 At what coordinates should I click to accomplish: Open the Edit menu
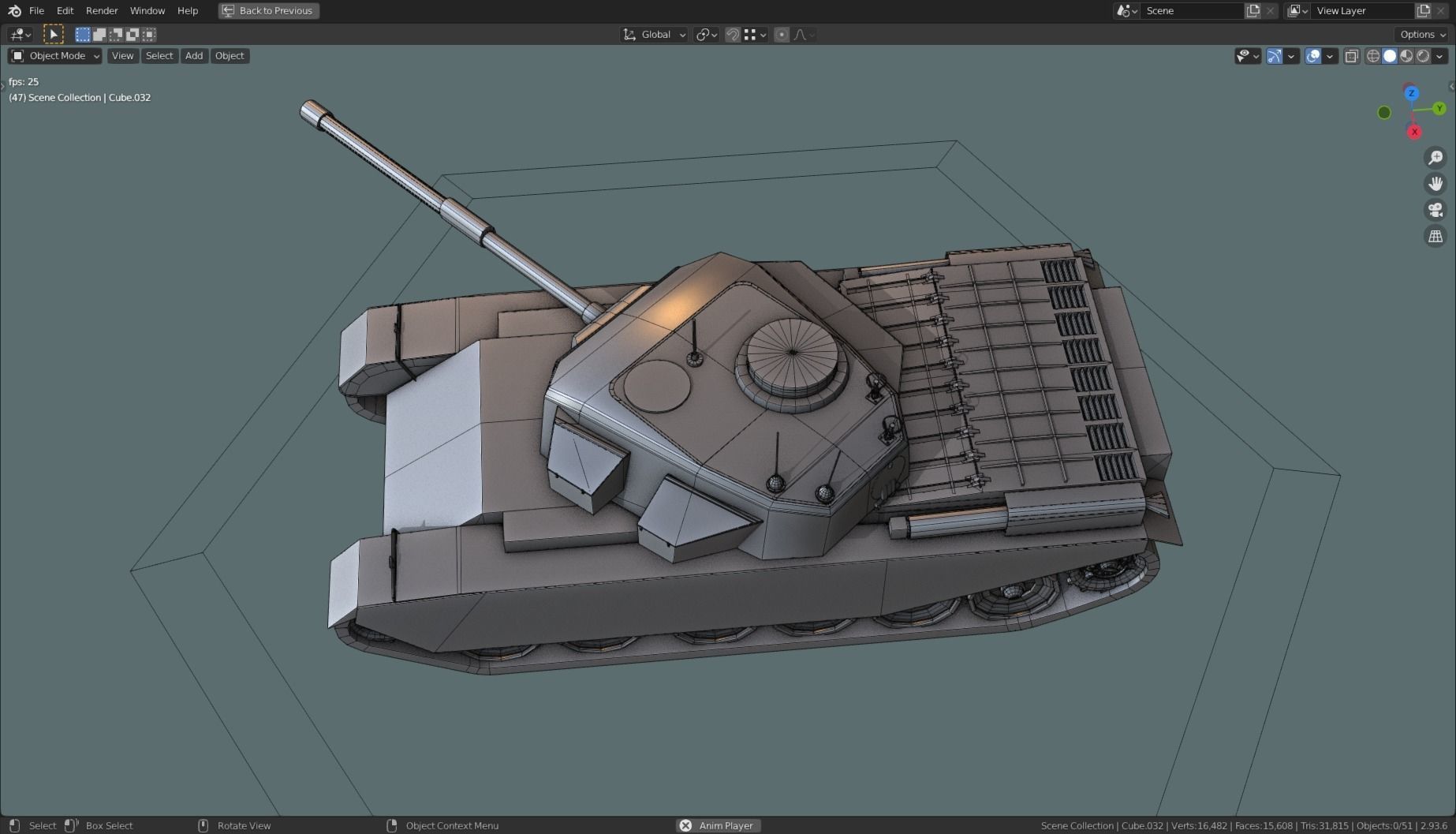coord(65,10)
